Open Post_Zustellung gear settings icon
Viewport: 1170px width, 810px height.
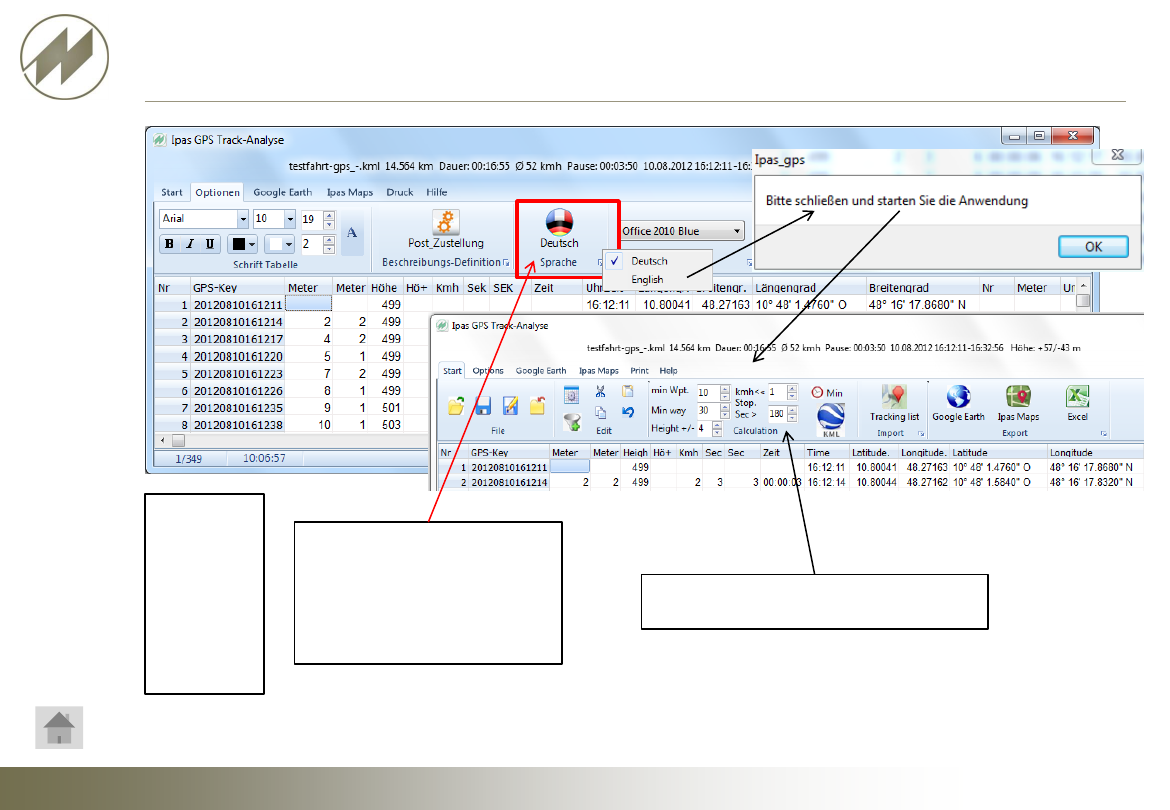(445, 222)
